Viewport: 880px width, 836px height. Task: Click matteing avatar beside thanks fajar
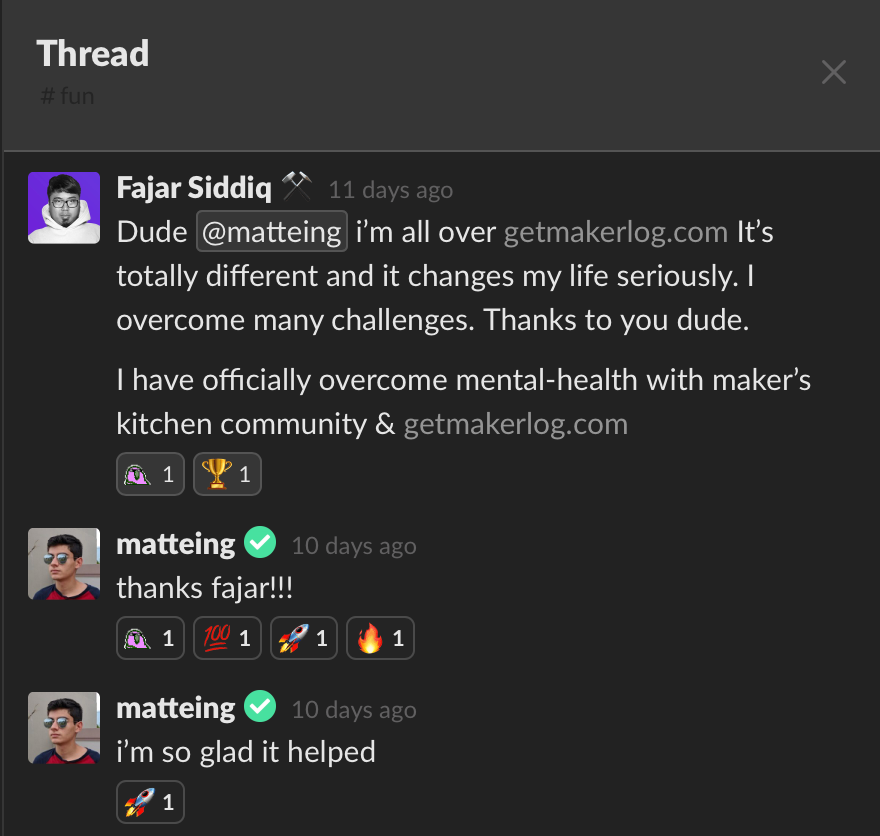pyautogui.click(x=64, y=564)
